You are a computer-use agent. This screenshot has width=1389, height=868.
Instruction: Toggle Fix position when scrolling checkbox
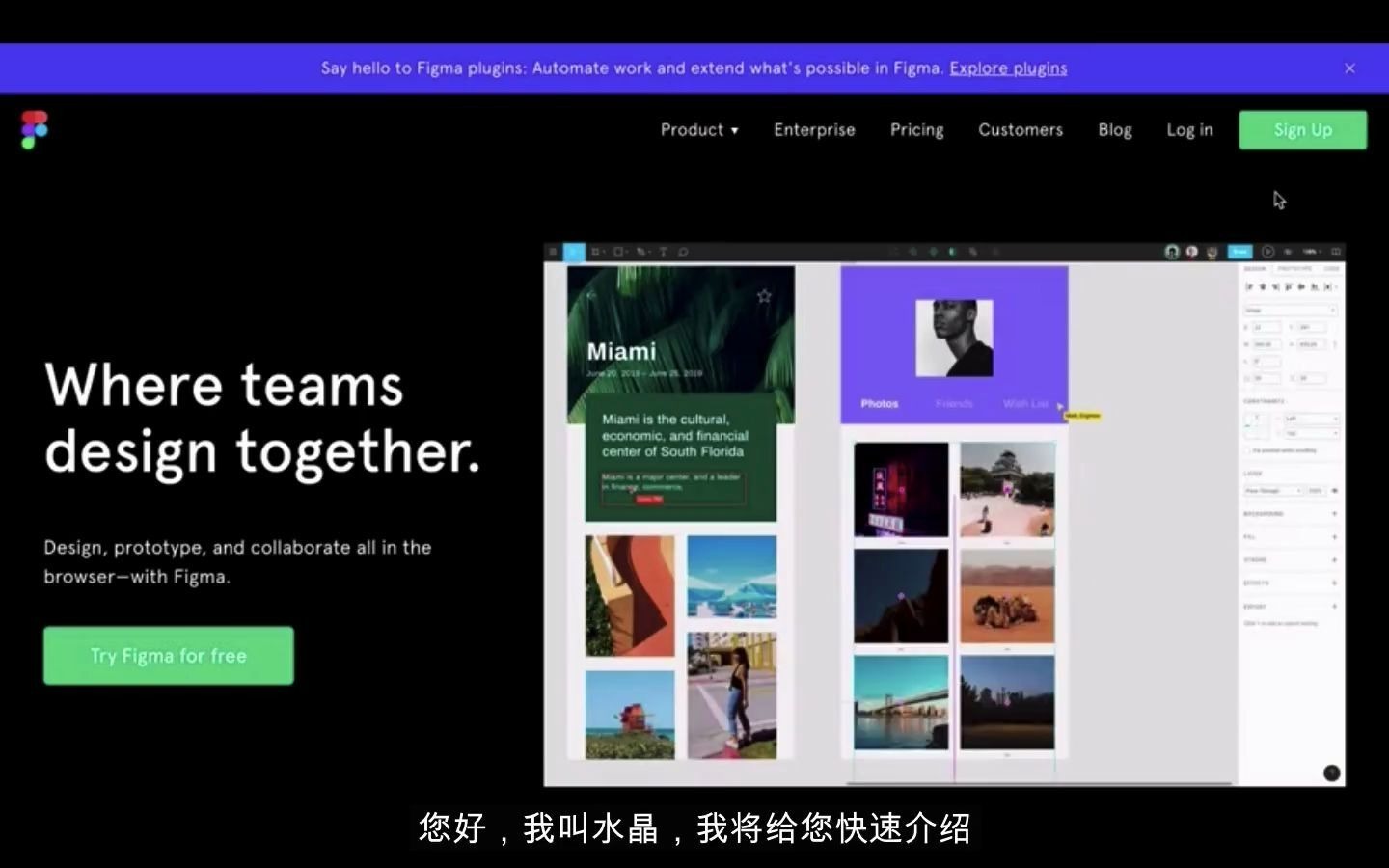pos(1247,450)
